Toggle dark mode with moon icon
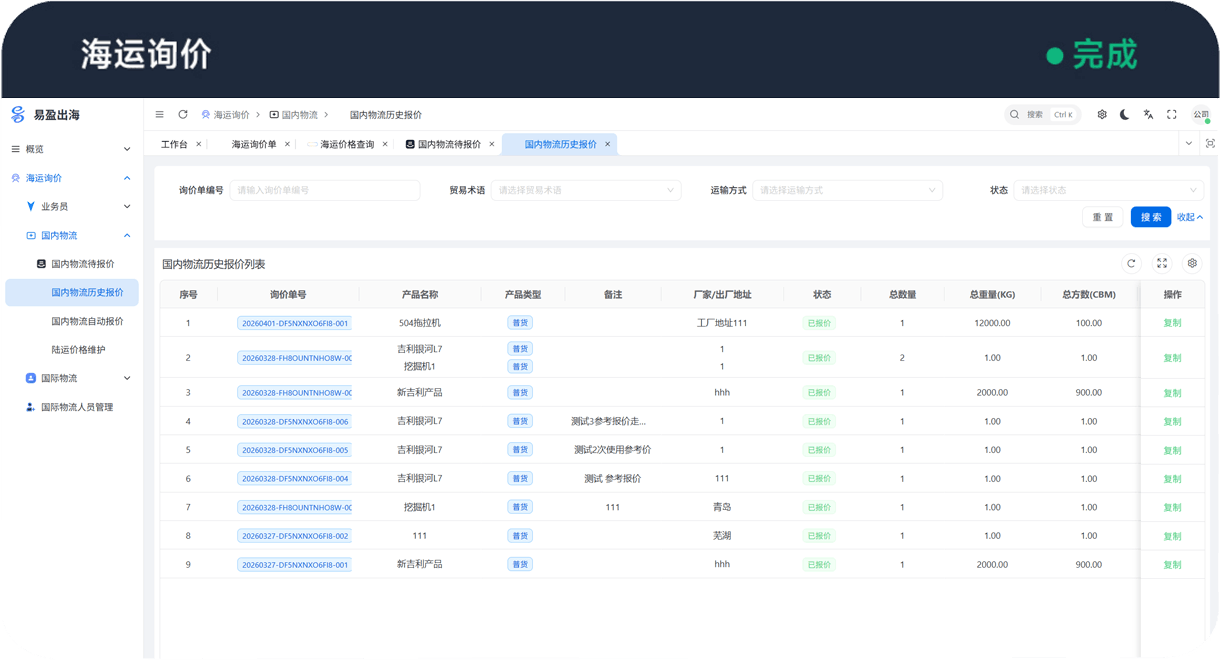 (1125, 115)
